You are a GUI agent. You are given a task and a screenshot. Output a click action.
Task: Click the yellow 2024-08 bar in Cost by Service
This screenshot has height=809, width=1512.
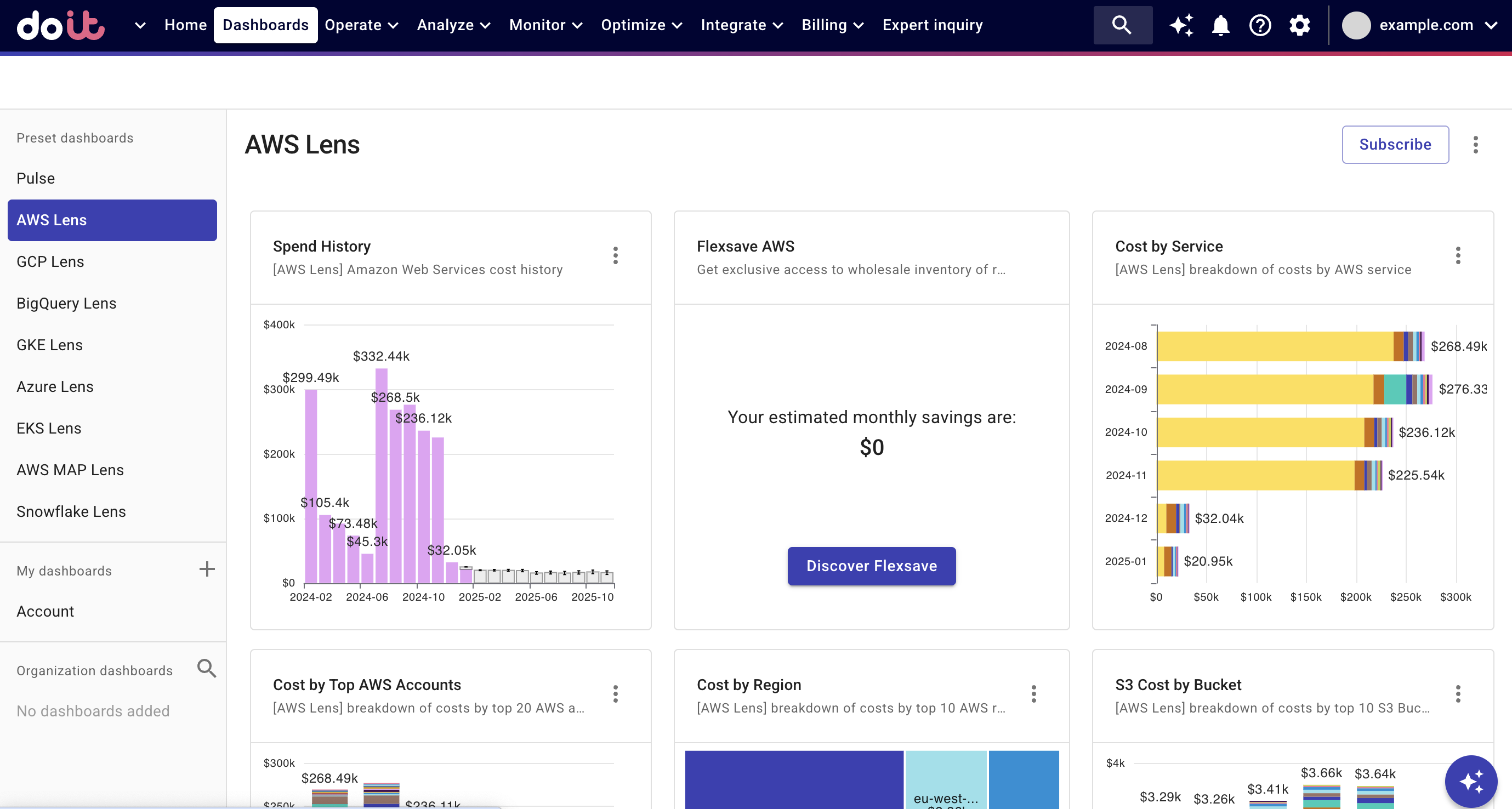coord(1275,346)
